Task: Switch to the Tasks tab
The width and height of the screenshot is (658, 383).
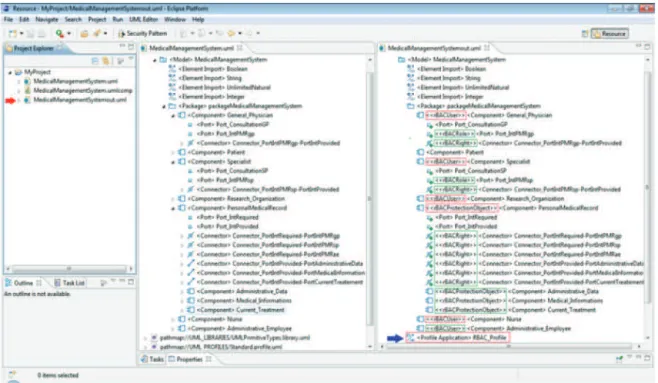Action: coord(153,359)
